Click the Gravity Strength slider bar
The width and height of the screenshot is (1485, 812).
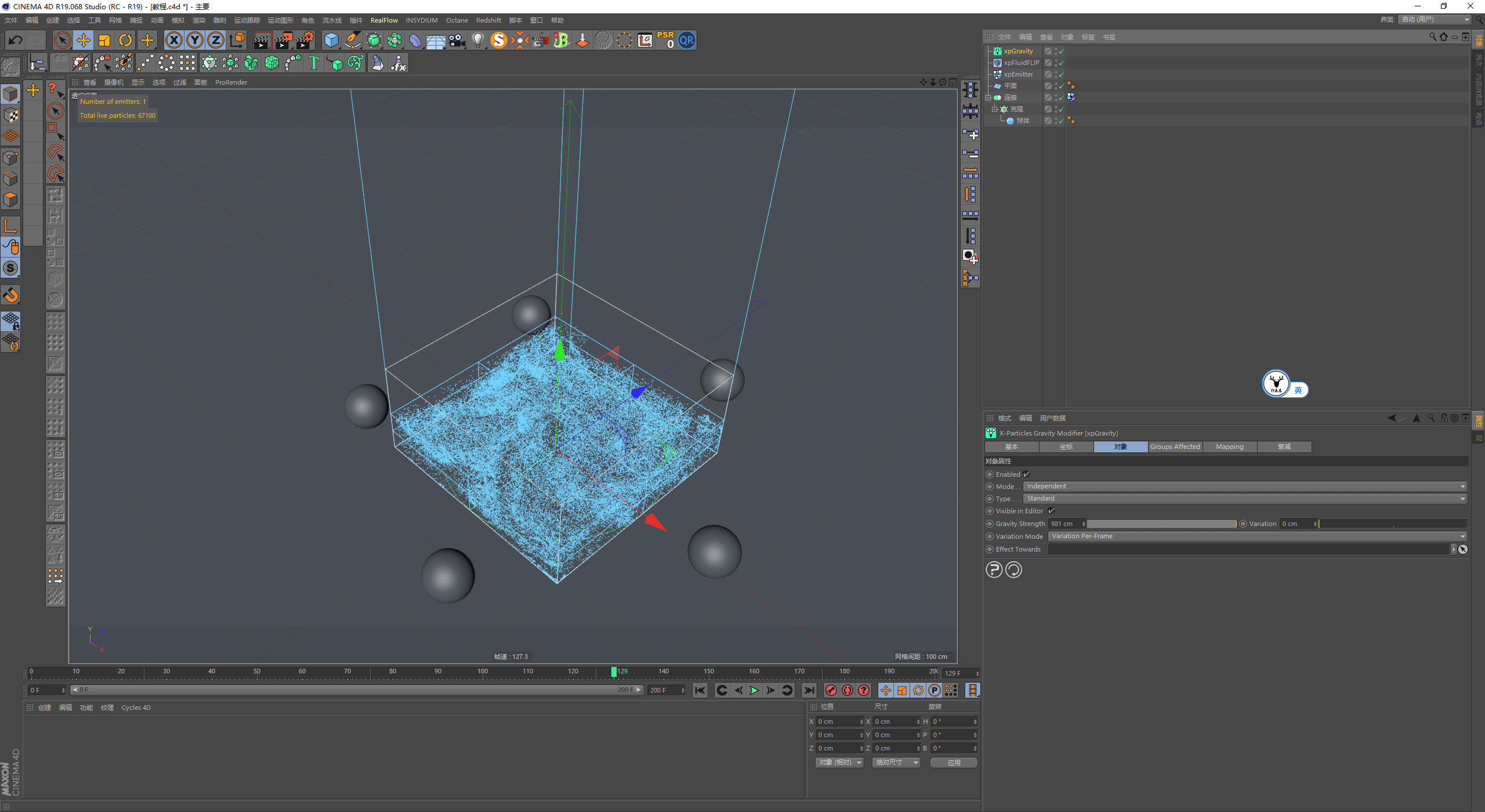click(x=1161, y=523)
